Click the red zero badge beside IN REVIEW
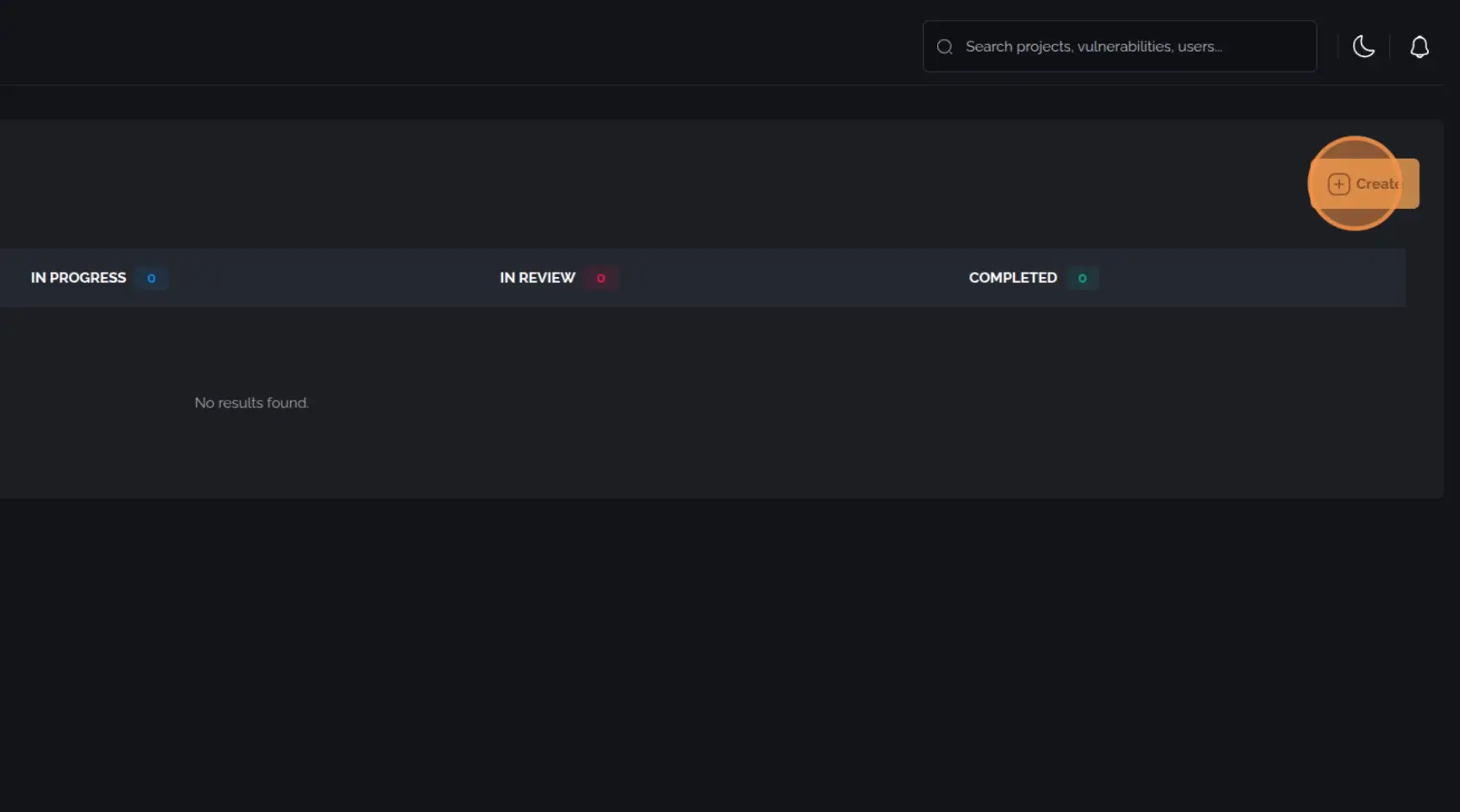This screenshot has width=1460, height=812. [601, 278]
